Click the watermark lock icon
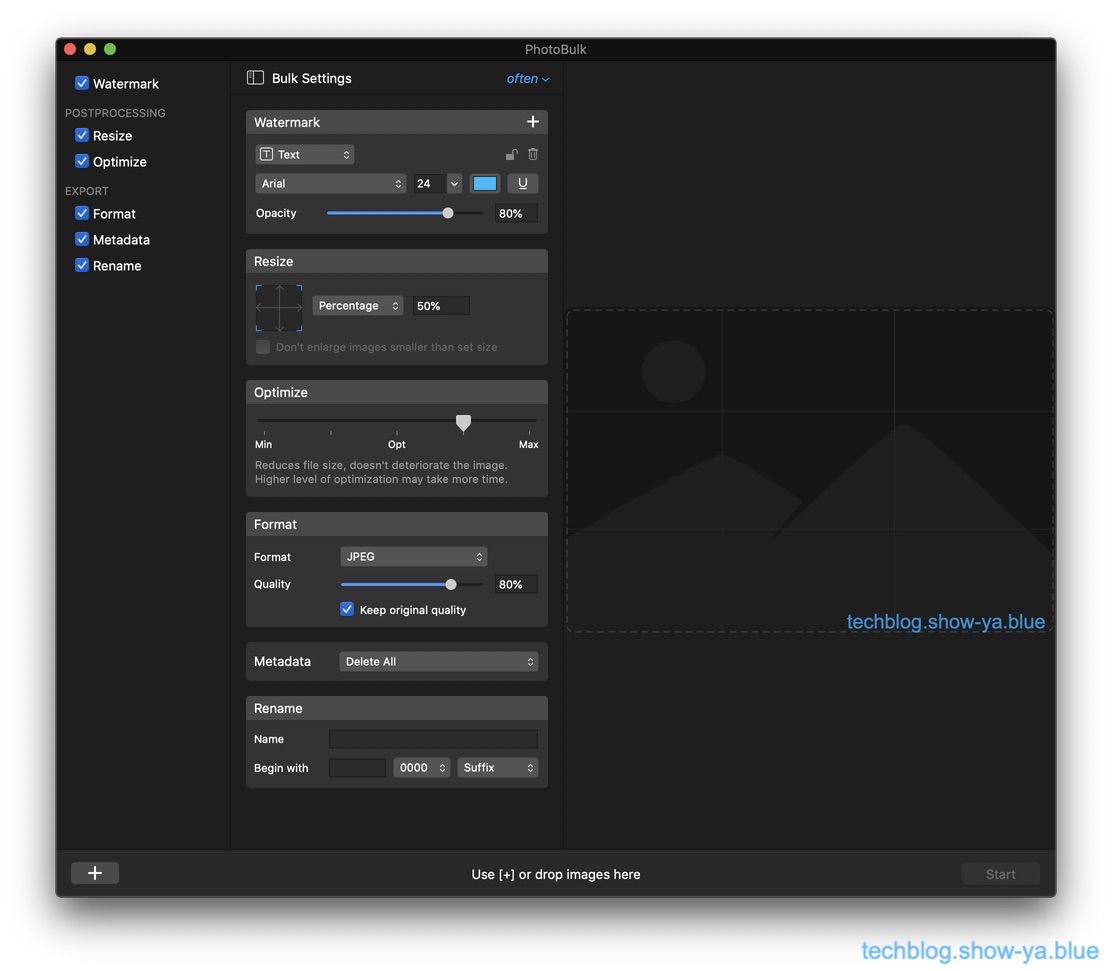Viewport: 1112px width, 971px height. click(511, 154)
